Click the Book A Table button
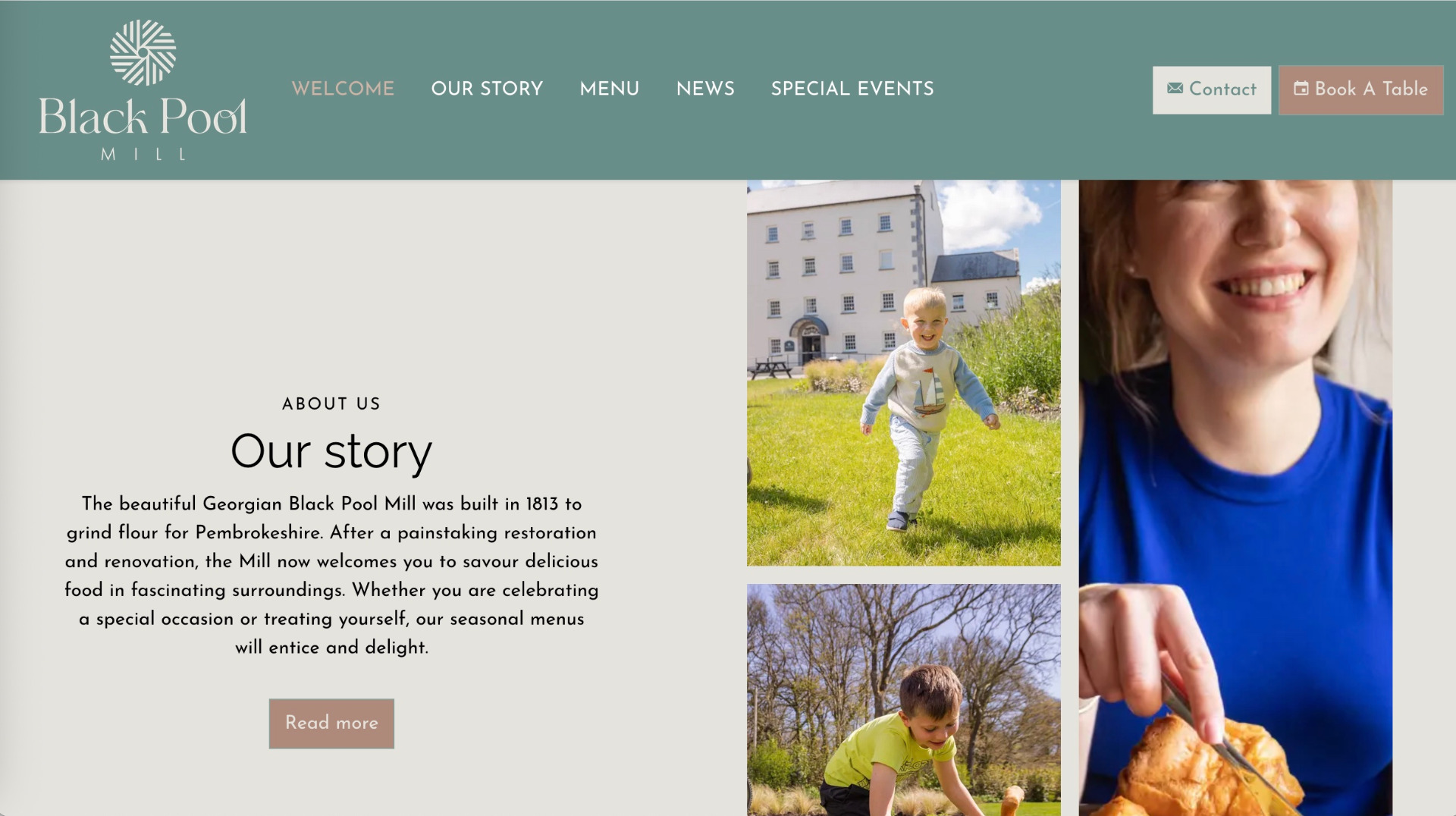Image resolution: width=1456 pixels, height=816 pixels. pyautogui.click(x=1360, y=90)
